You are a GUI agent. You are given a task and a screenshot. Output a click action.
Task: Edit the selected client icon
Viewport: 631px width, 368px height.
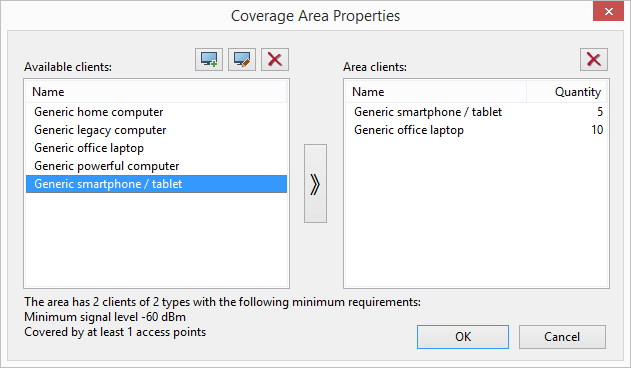pyautogui.click(x=242, y=60)
